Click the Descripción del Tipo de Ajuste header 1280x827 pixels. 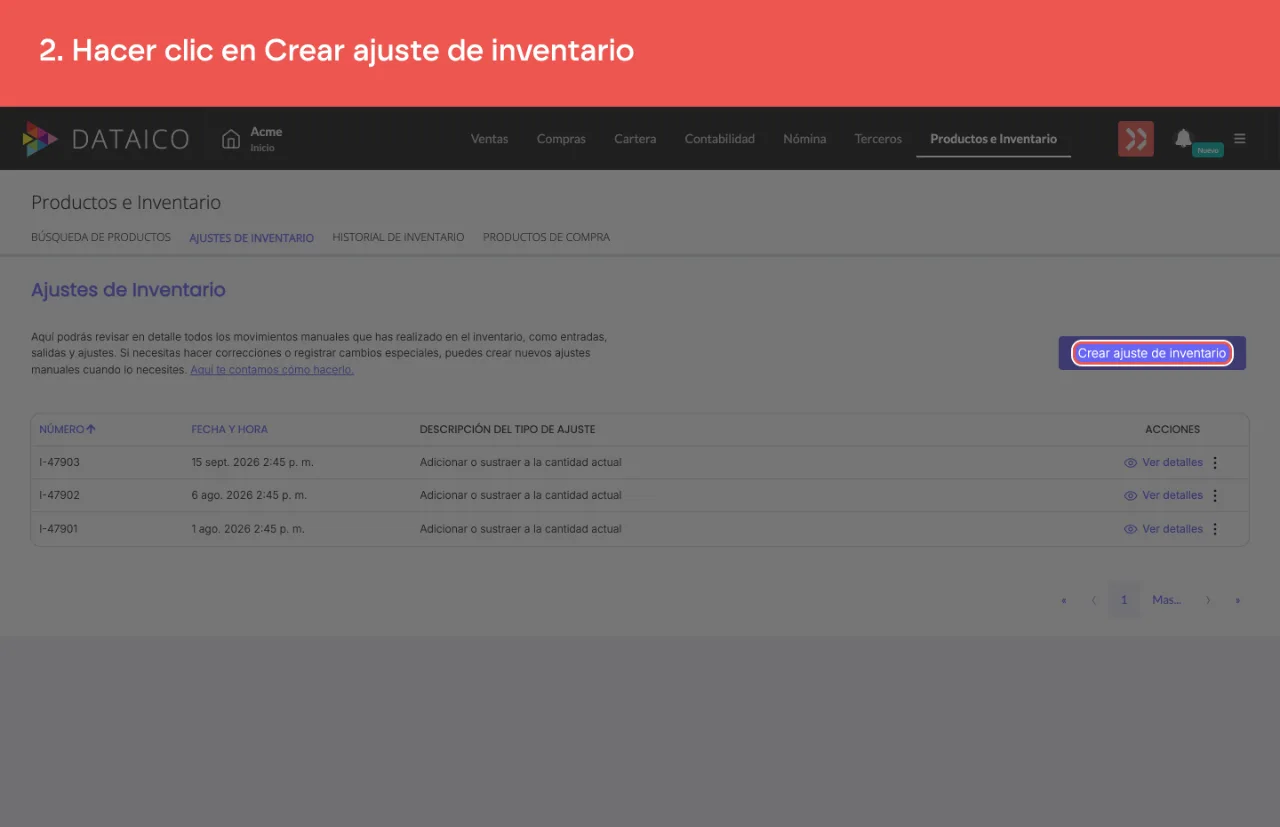(x=507, y=429)
